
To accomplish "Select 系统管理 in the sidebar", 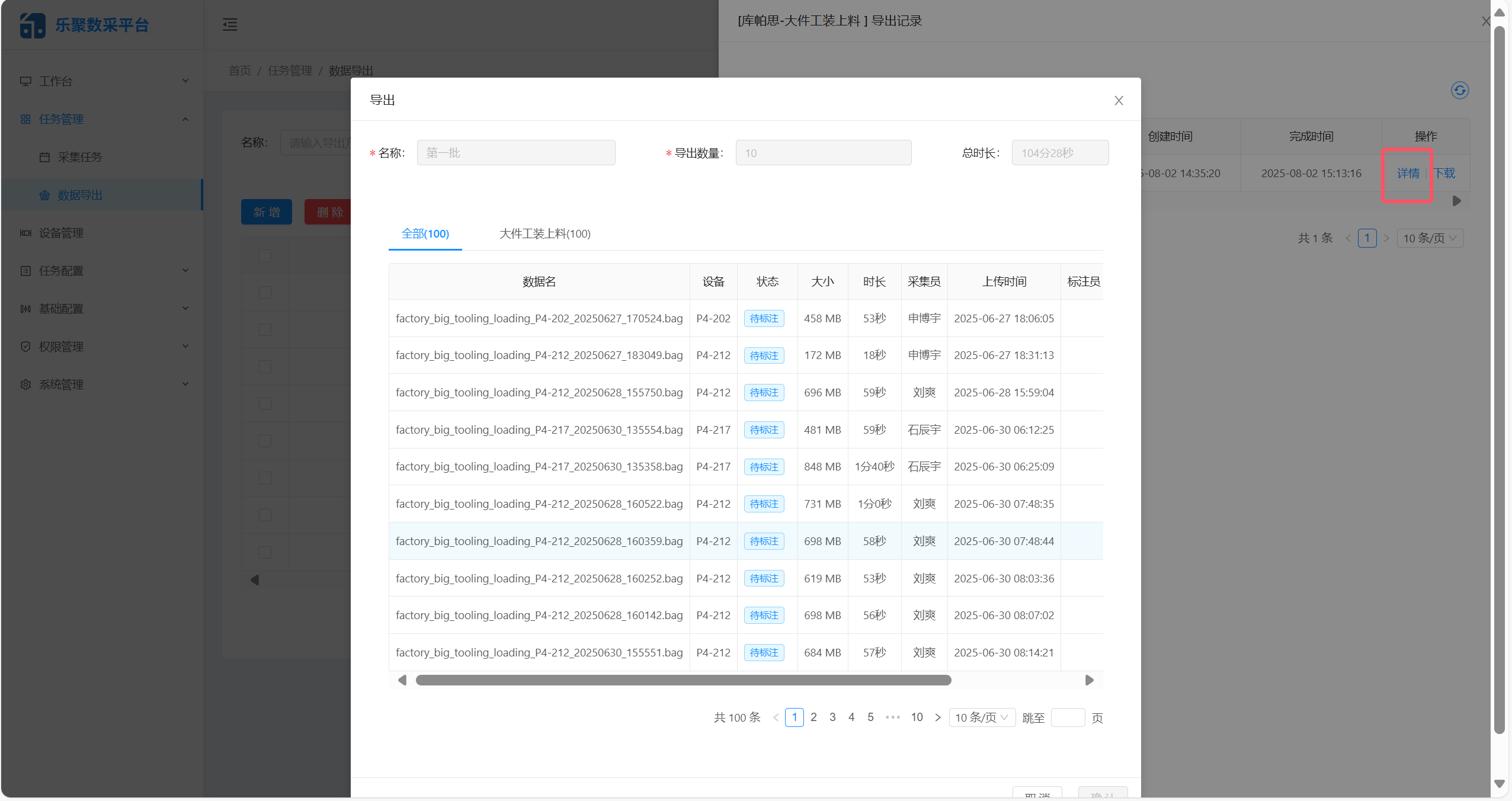I will pyautogui.click(x=61, y=384).
